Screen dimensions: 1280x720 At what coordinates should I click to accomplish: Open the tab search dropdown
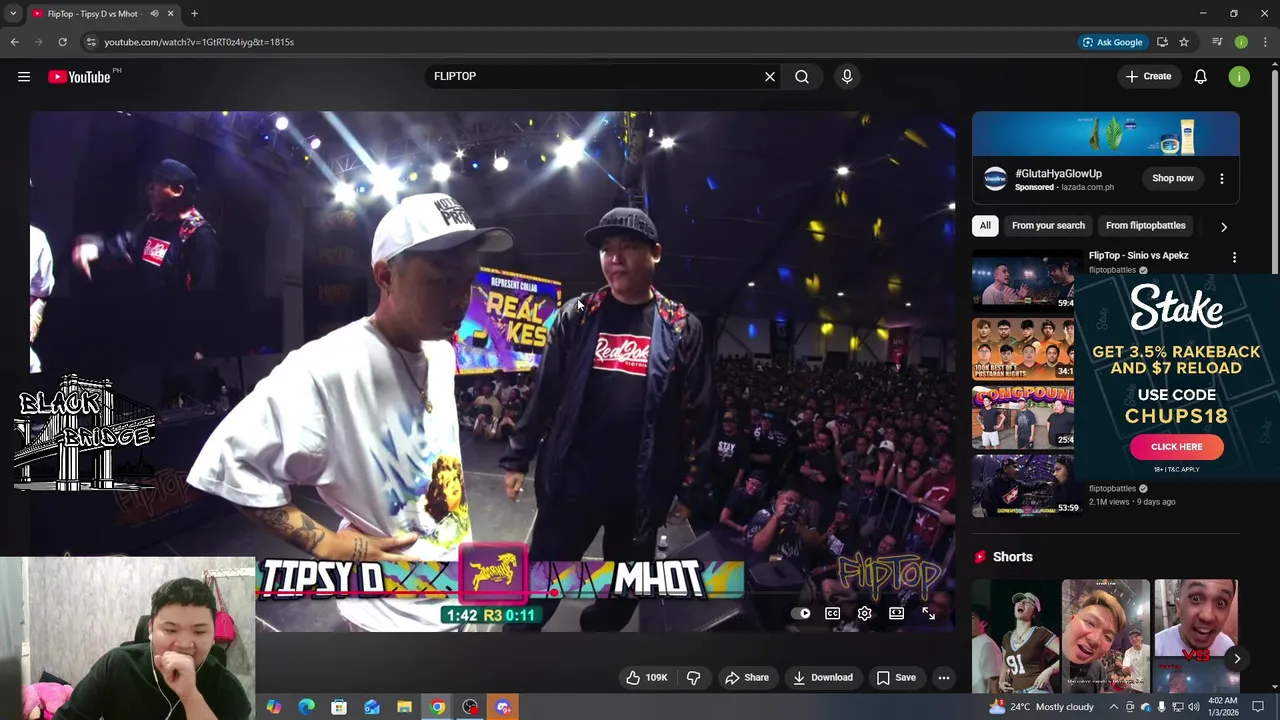pos(13,13)
